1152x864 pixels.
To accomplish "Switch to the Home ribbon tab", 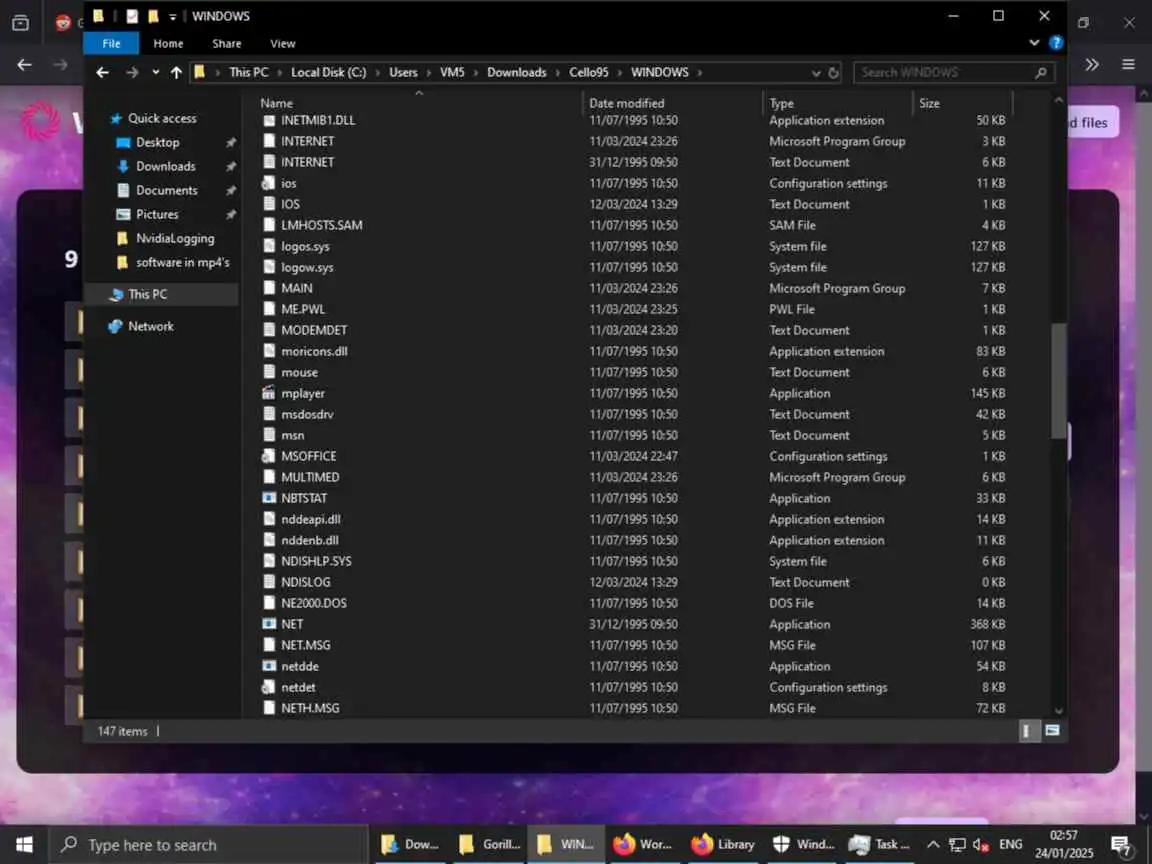I will (x=168, y=43).
